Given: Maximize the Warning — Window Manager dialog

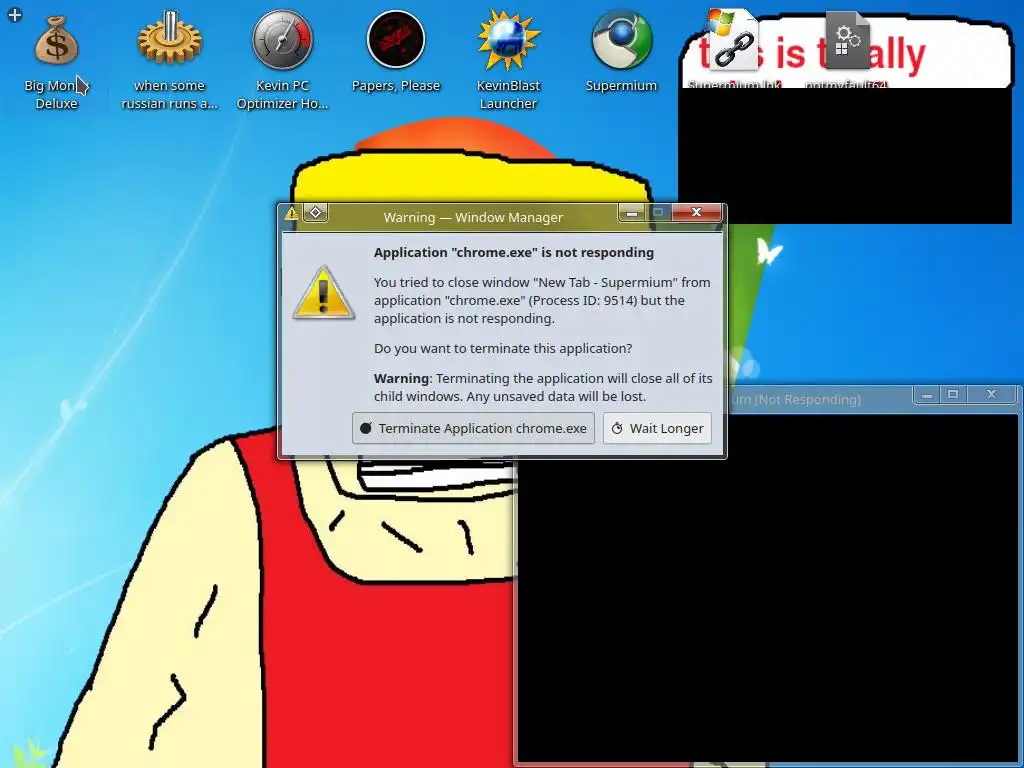Looking at the screenshot, I should (658, 213).
